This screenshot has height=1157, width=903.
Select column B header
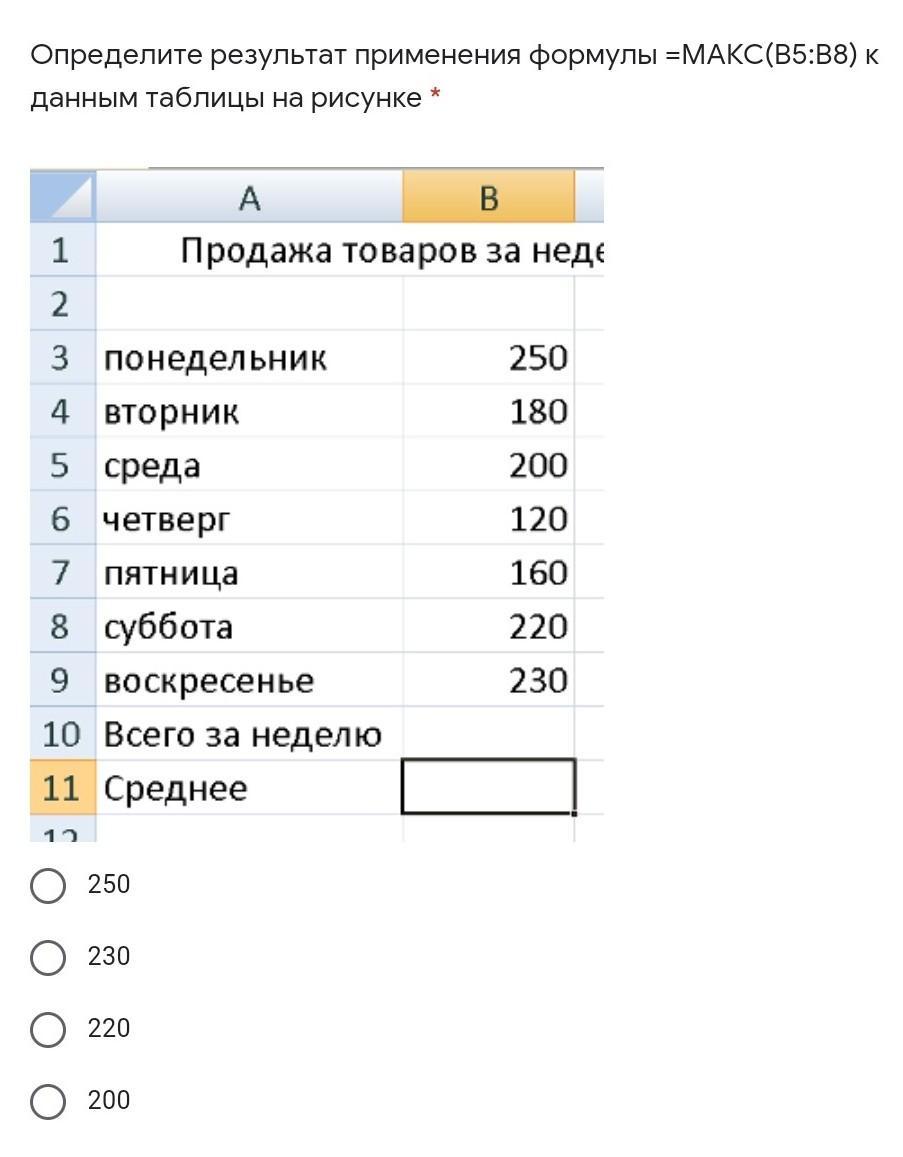point(488,197)
